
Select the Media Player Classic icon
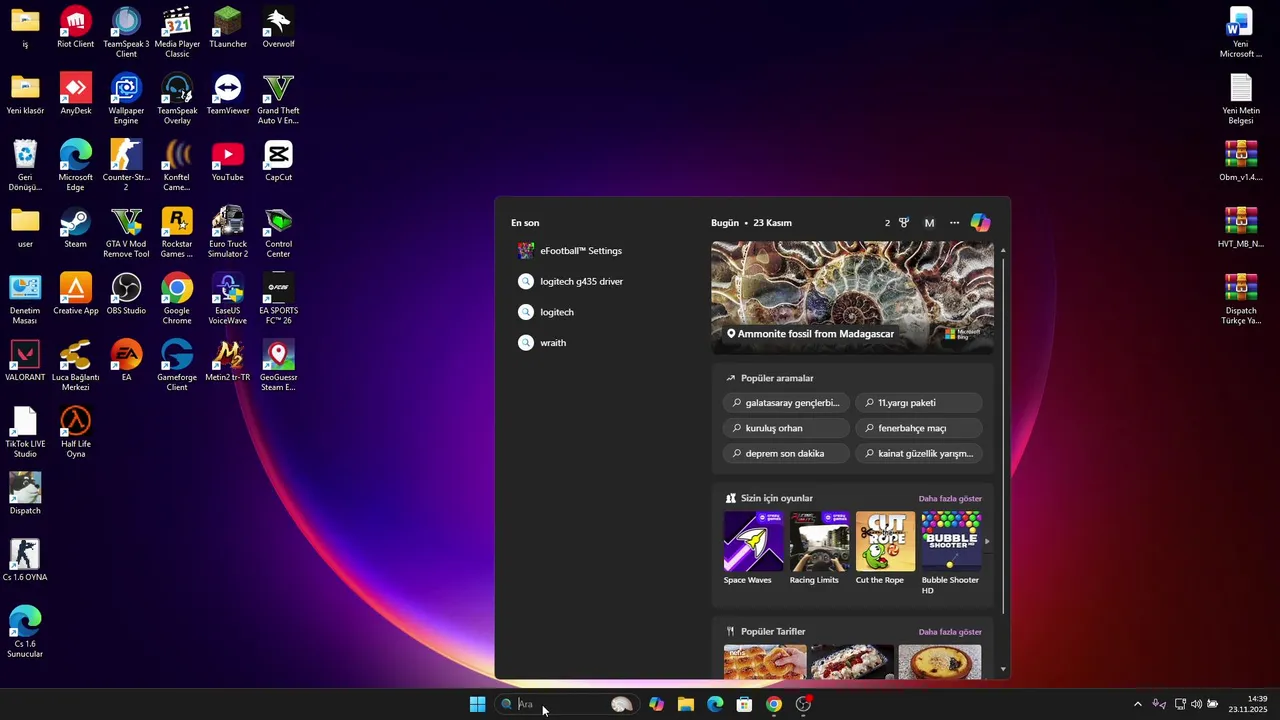(177, 32)
